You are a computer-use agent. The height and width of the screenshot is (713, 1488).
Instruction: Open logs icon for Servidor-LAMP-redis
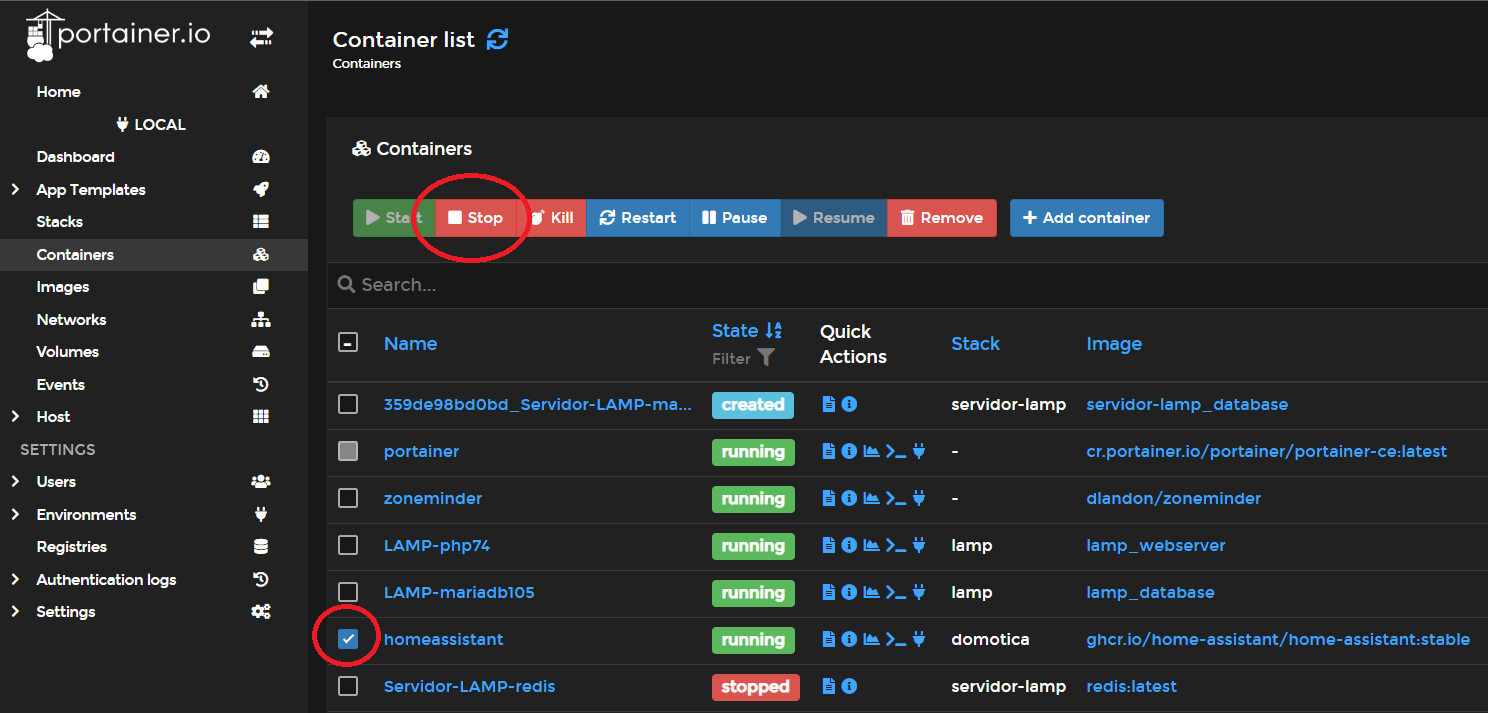coord(828,687)
